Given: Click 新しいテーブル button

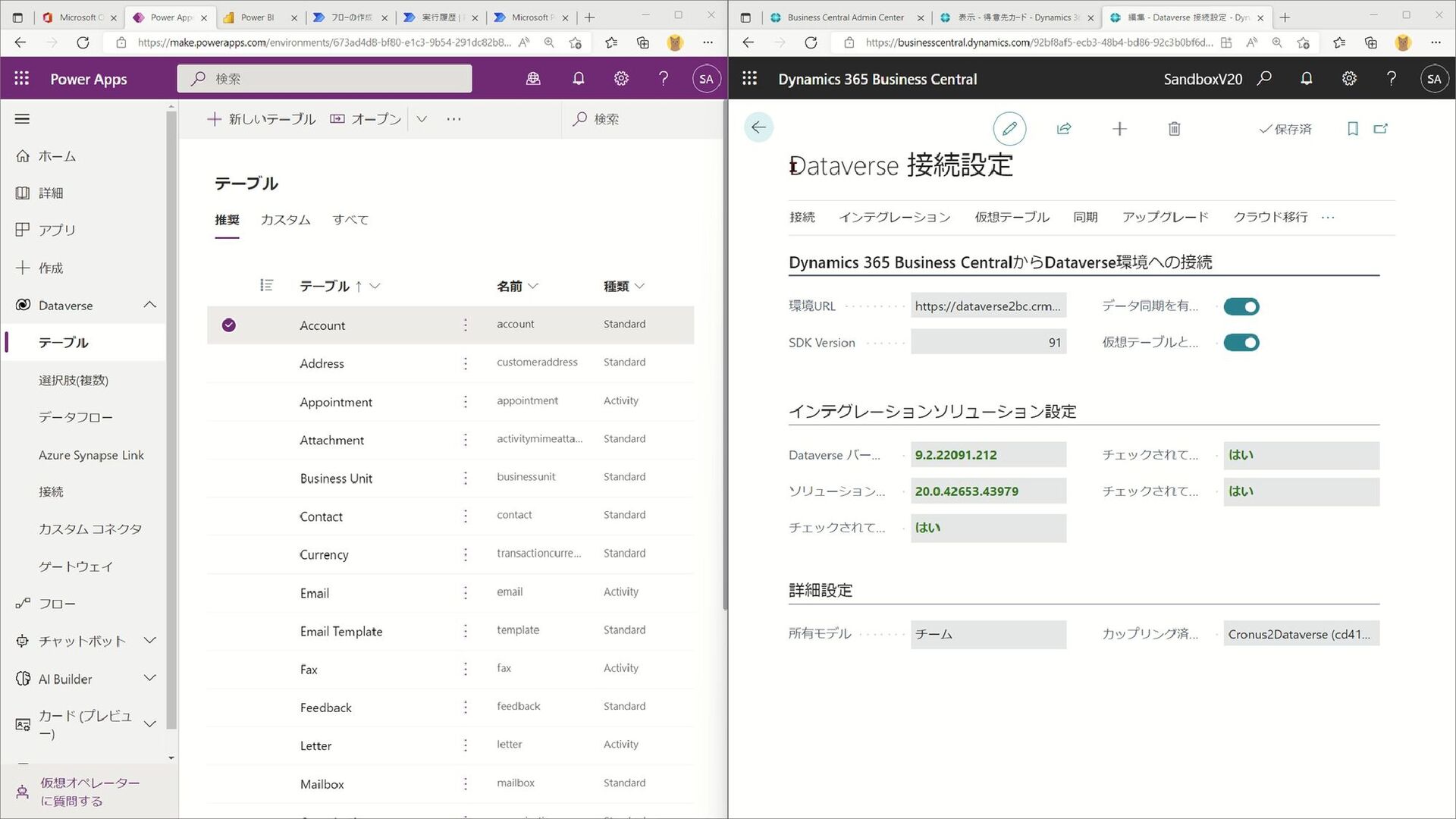Looking at the screenshot, I should [x=261, y=119].
